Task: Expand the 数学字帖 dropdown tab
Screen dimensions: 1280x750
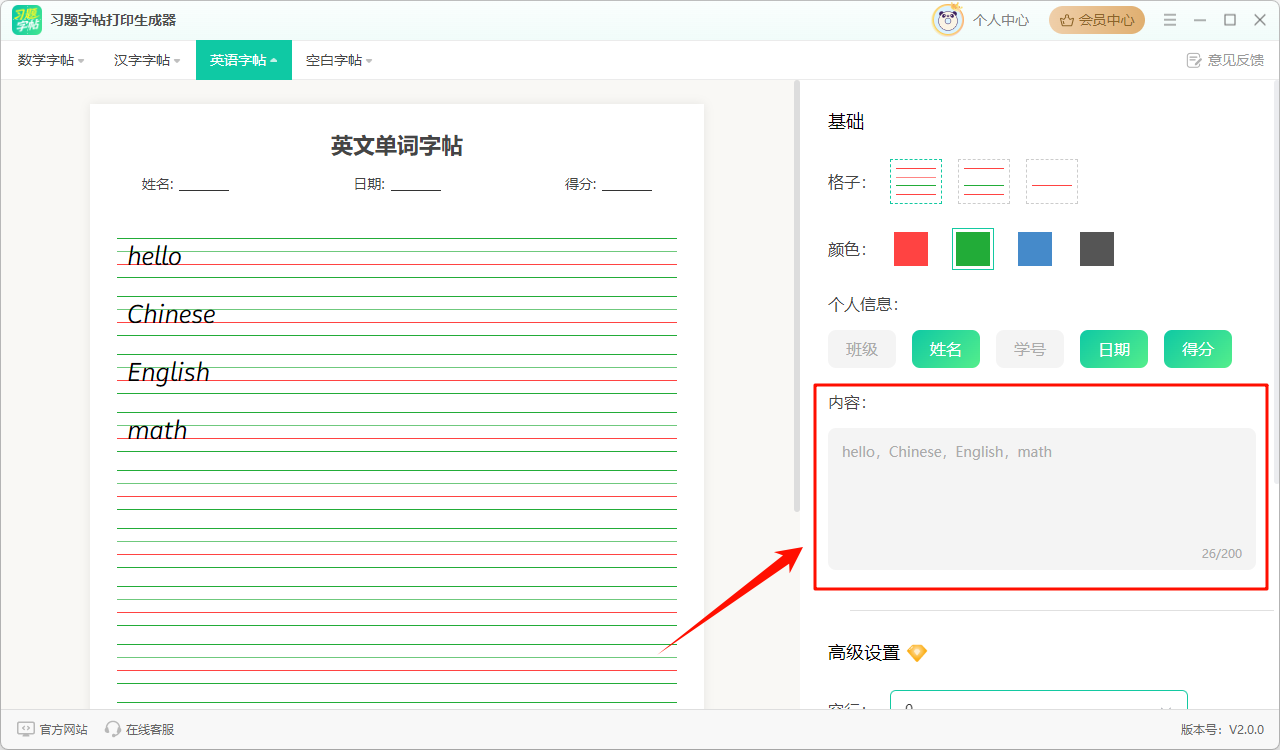Action: click(x=51, y=60)
